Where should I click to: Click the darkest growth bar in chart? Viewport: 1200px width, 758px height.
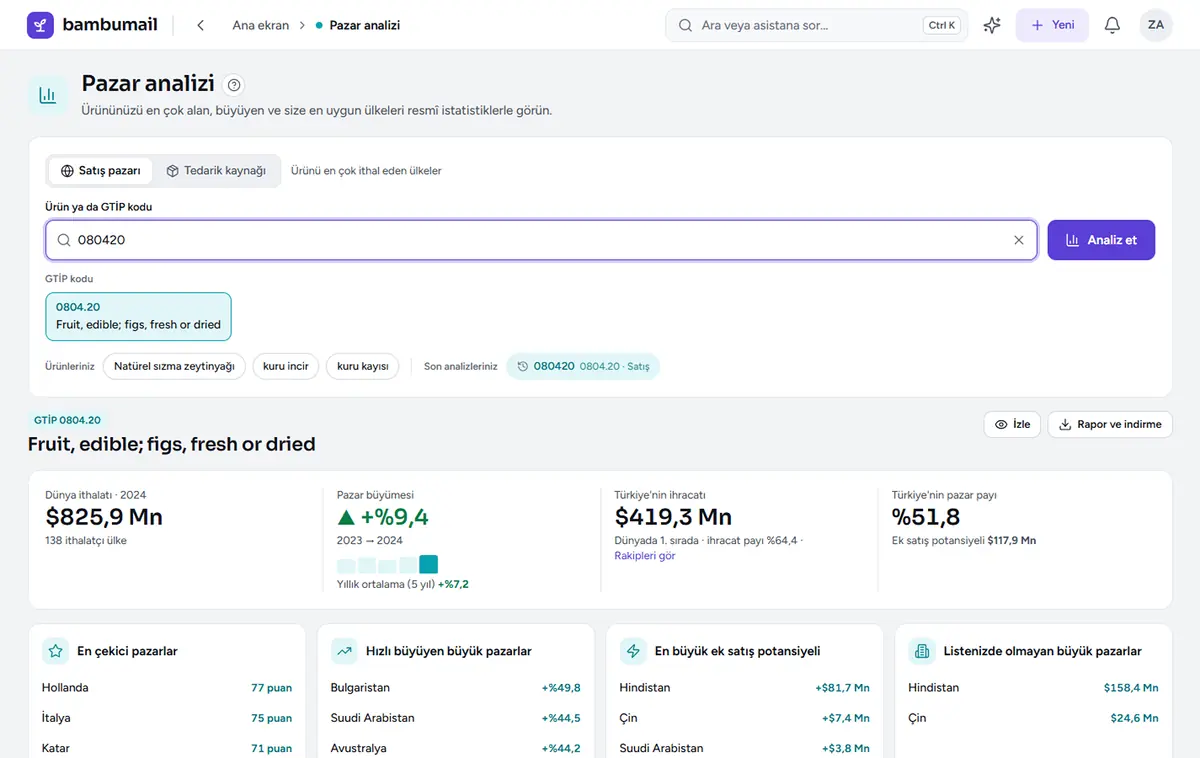429,564
